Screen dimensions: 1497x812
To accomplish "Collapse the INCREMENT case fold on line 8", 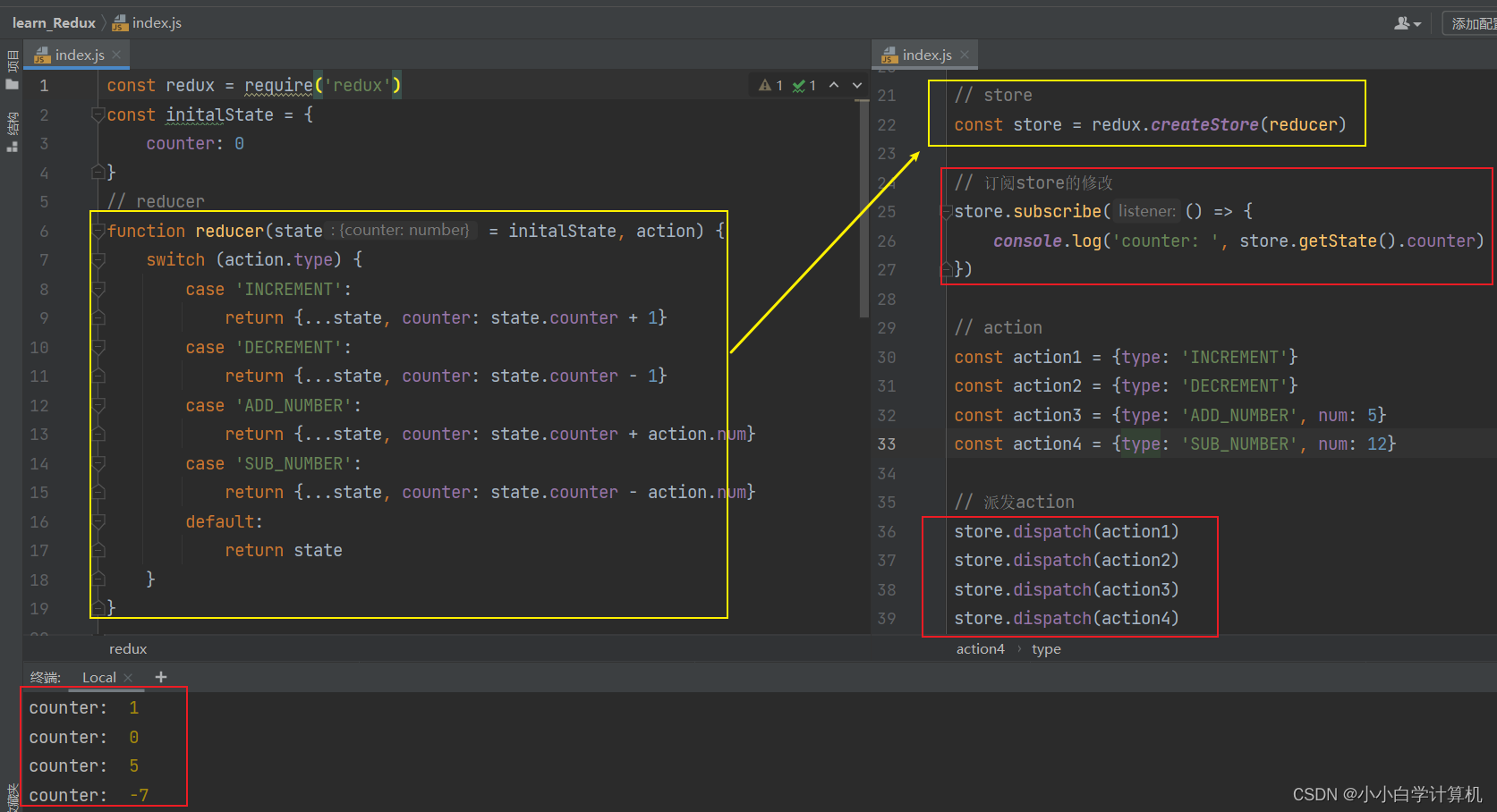I will click(98, 289).
